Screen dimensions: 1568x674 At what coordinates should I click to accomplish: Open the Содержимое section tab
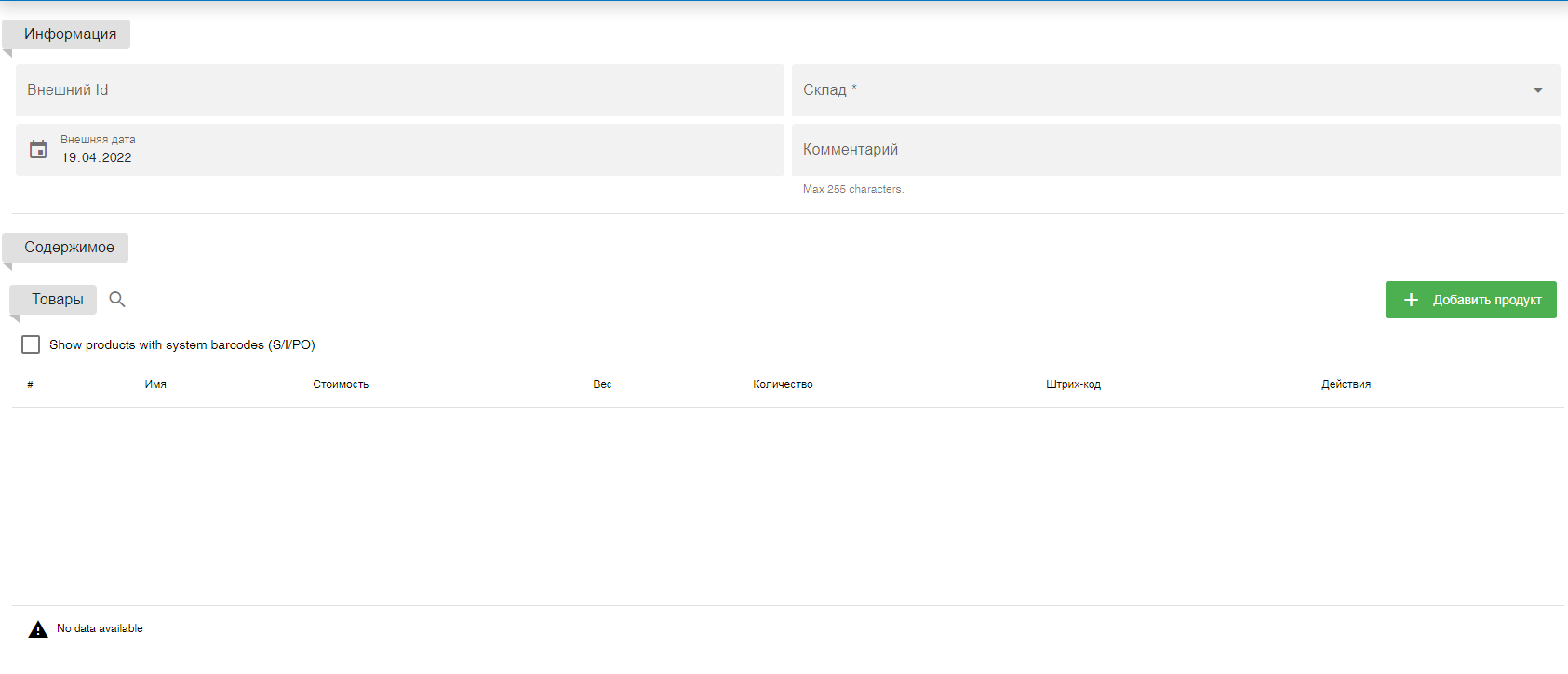65,248
